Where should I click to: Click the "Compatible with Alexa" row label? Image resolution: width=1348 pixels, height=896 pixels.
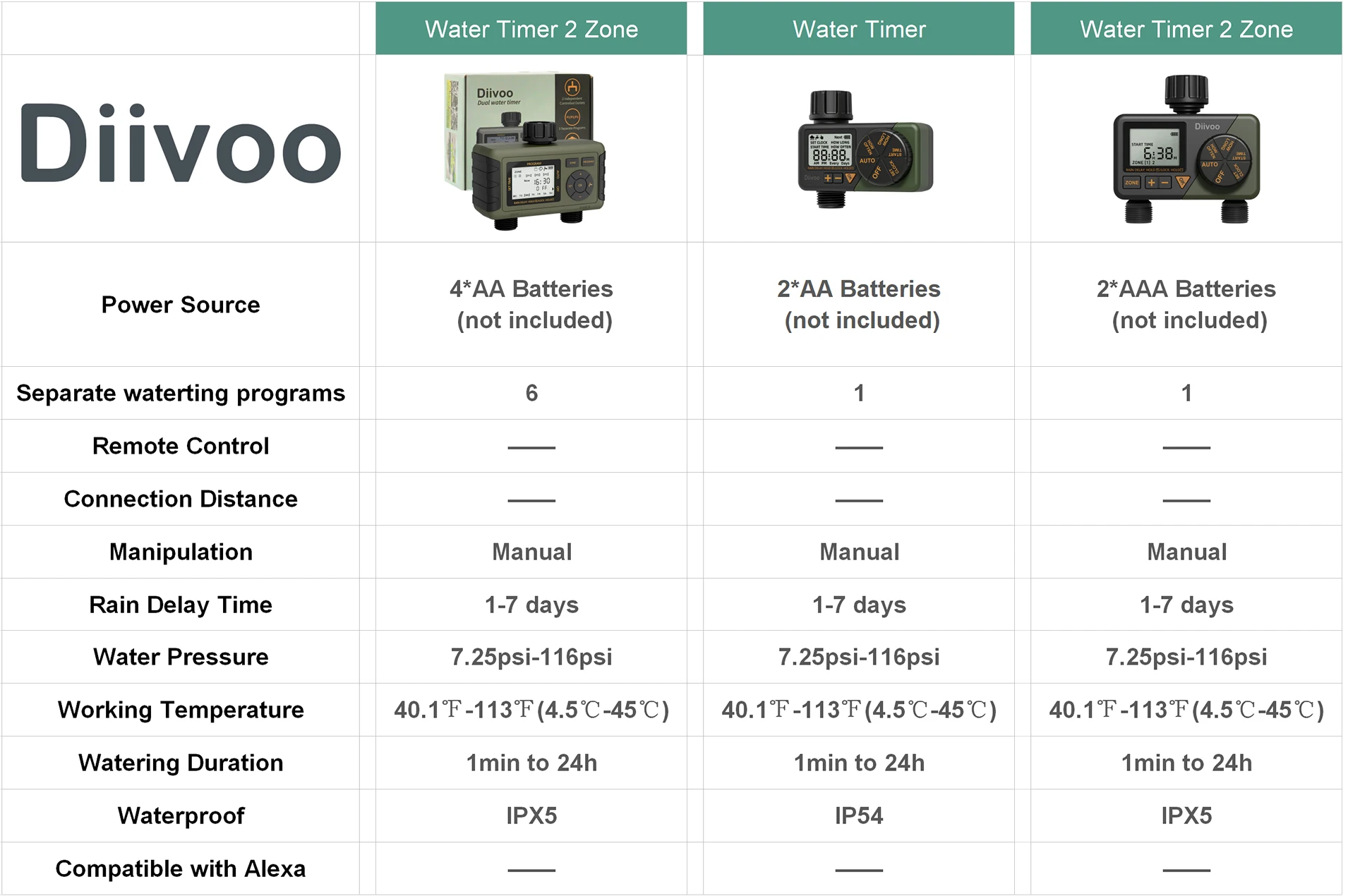181,868
